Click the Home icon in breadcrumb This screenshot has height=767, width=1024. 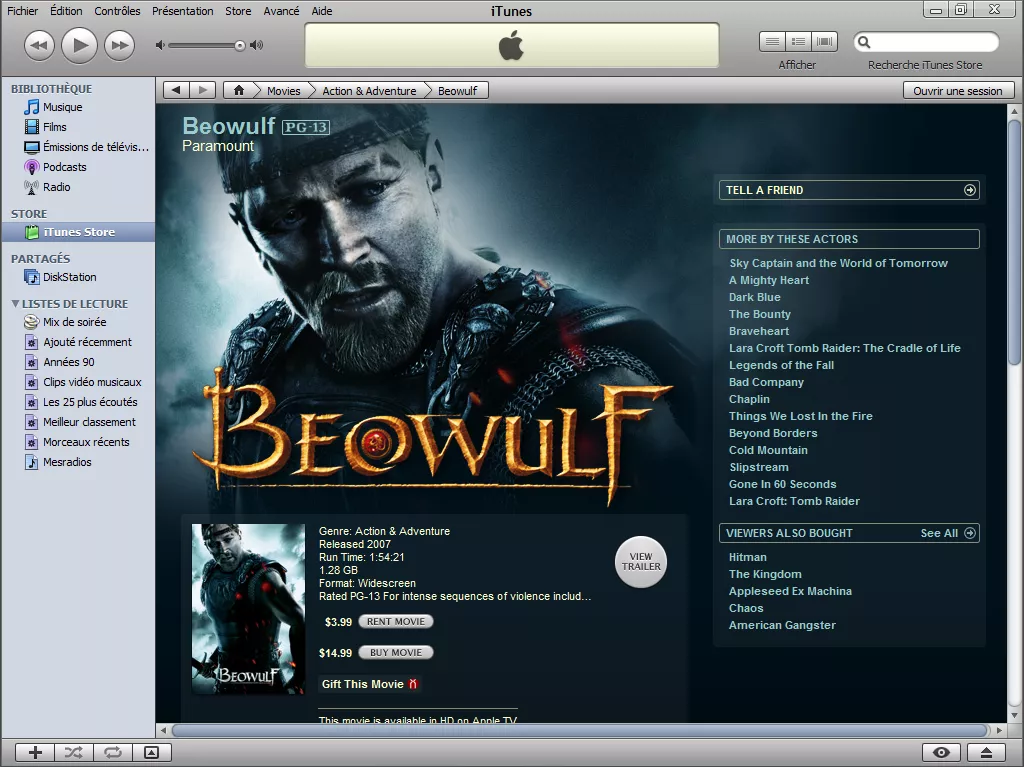point(239,90)
